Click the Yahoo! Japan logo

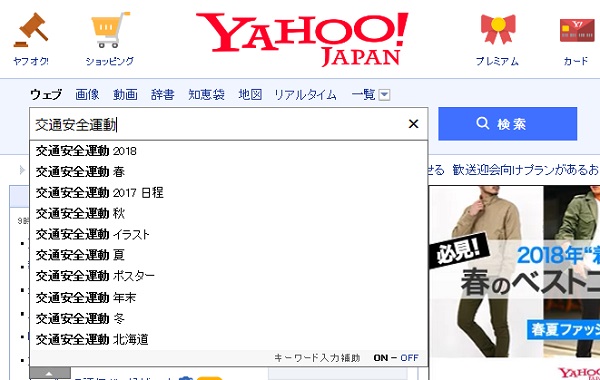click(x=302, y=39)
